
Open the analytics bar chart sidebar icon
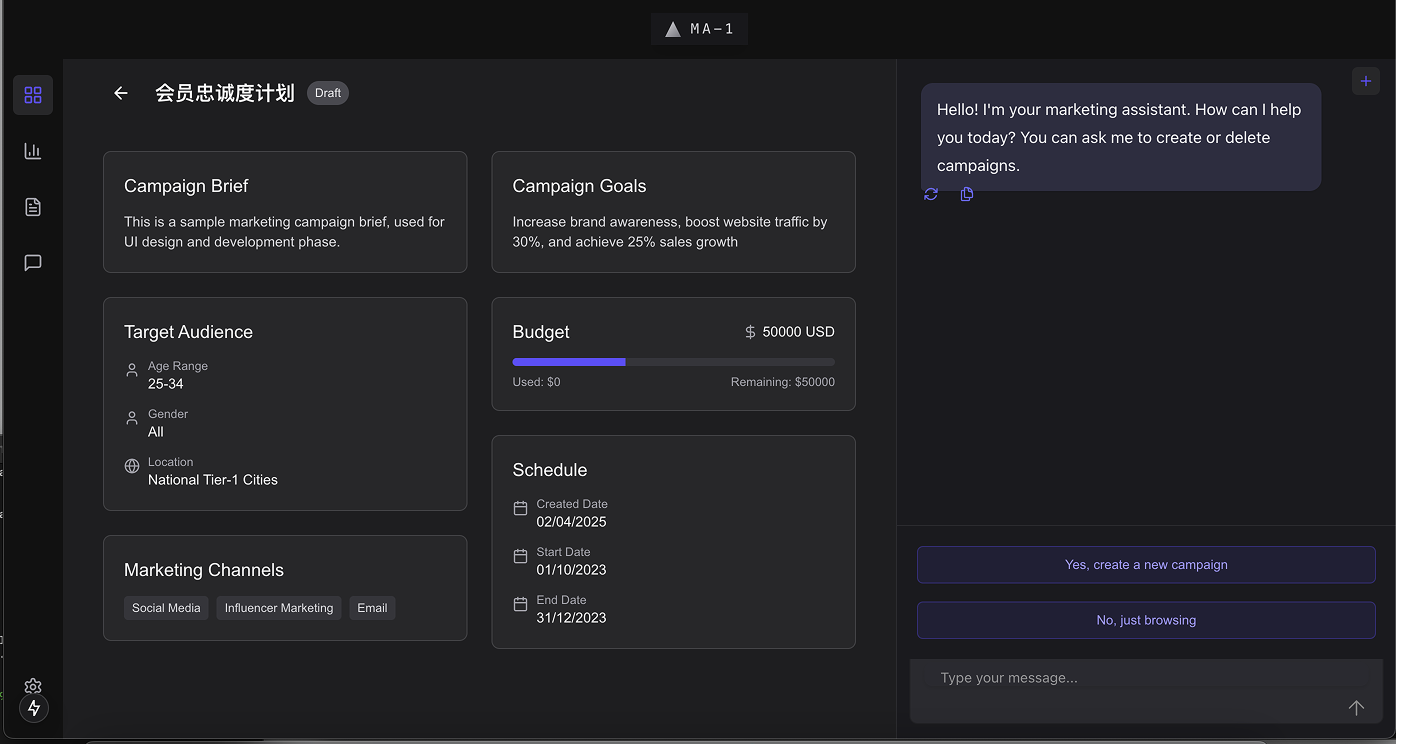[x=33, y=151]
